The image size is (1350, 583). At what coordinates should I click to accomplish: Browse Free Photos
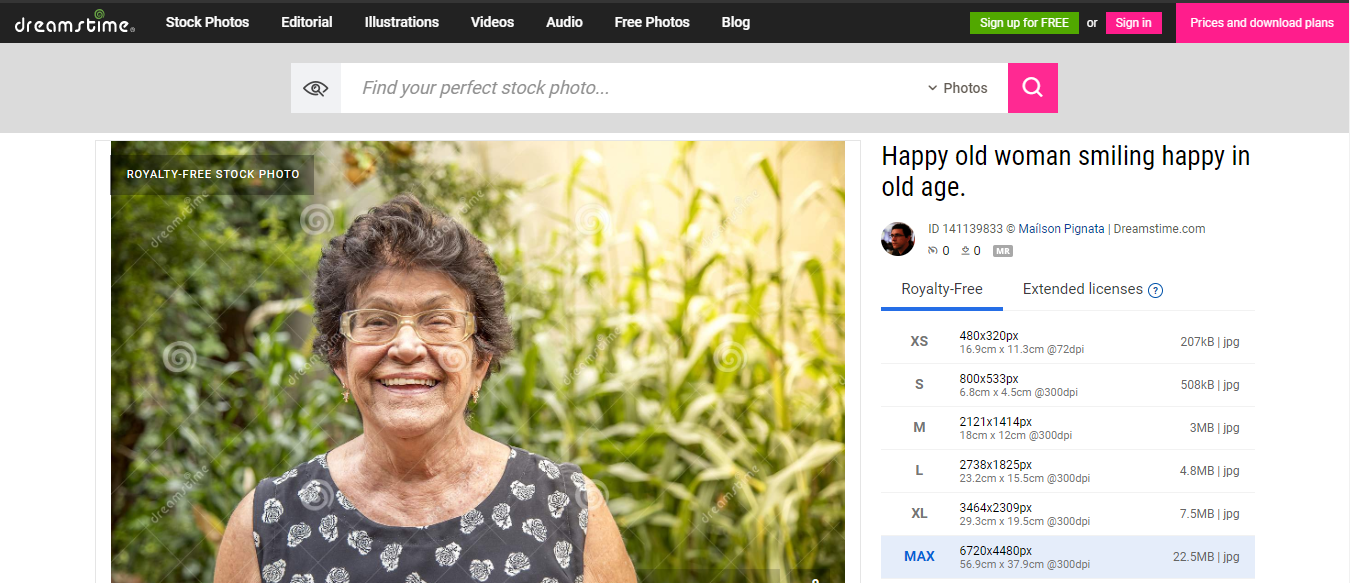coord(652,22)
